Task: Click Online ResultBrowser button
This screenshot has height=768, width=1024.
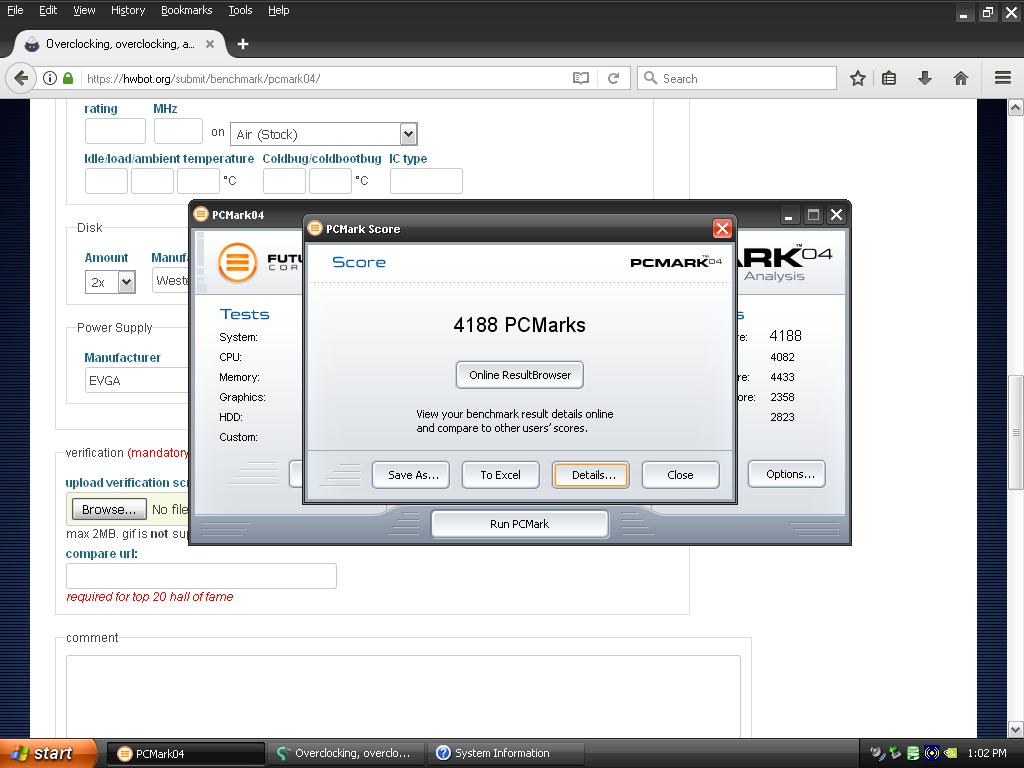Action: point(520,375)
